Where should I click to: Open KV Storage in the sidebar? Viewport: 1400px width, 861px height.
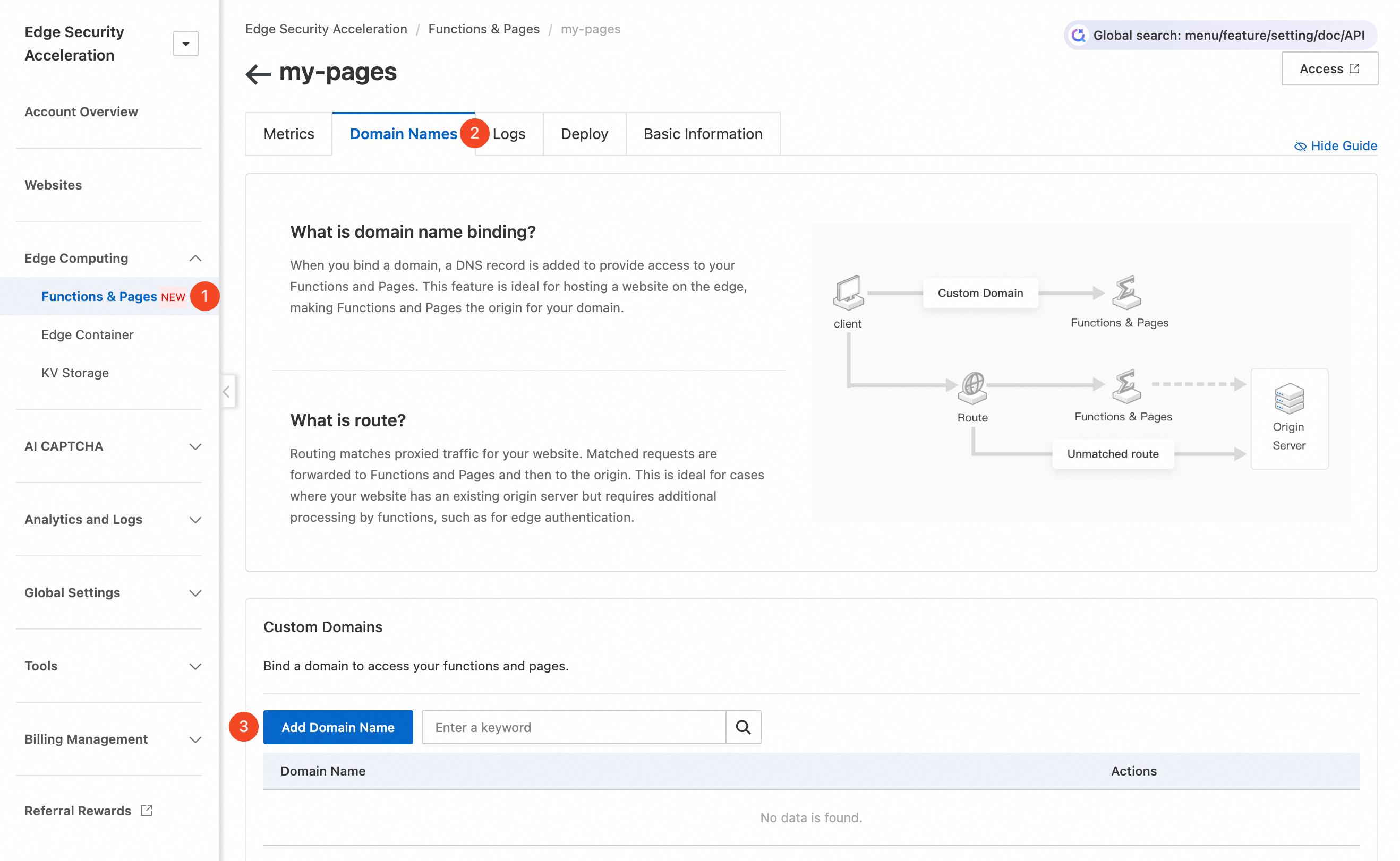point(75,373)
